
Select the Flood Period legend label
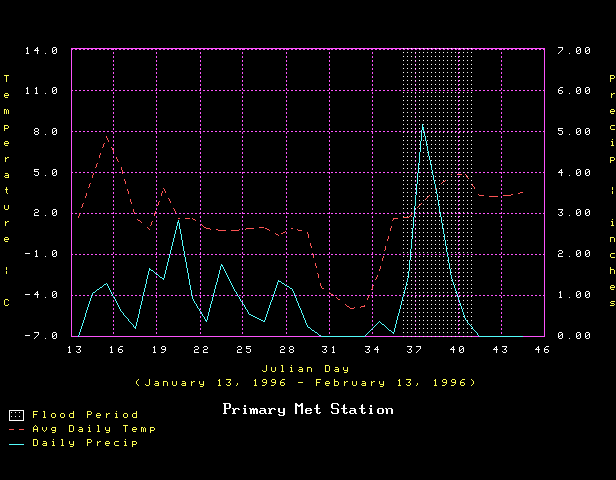click(x=85, y=414)
